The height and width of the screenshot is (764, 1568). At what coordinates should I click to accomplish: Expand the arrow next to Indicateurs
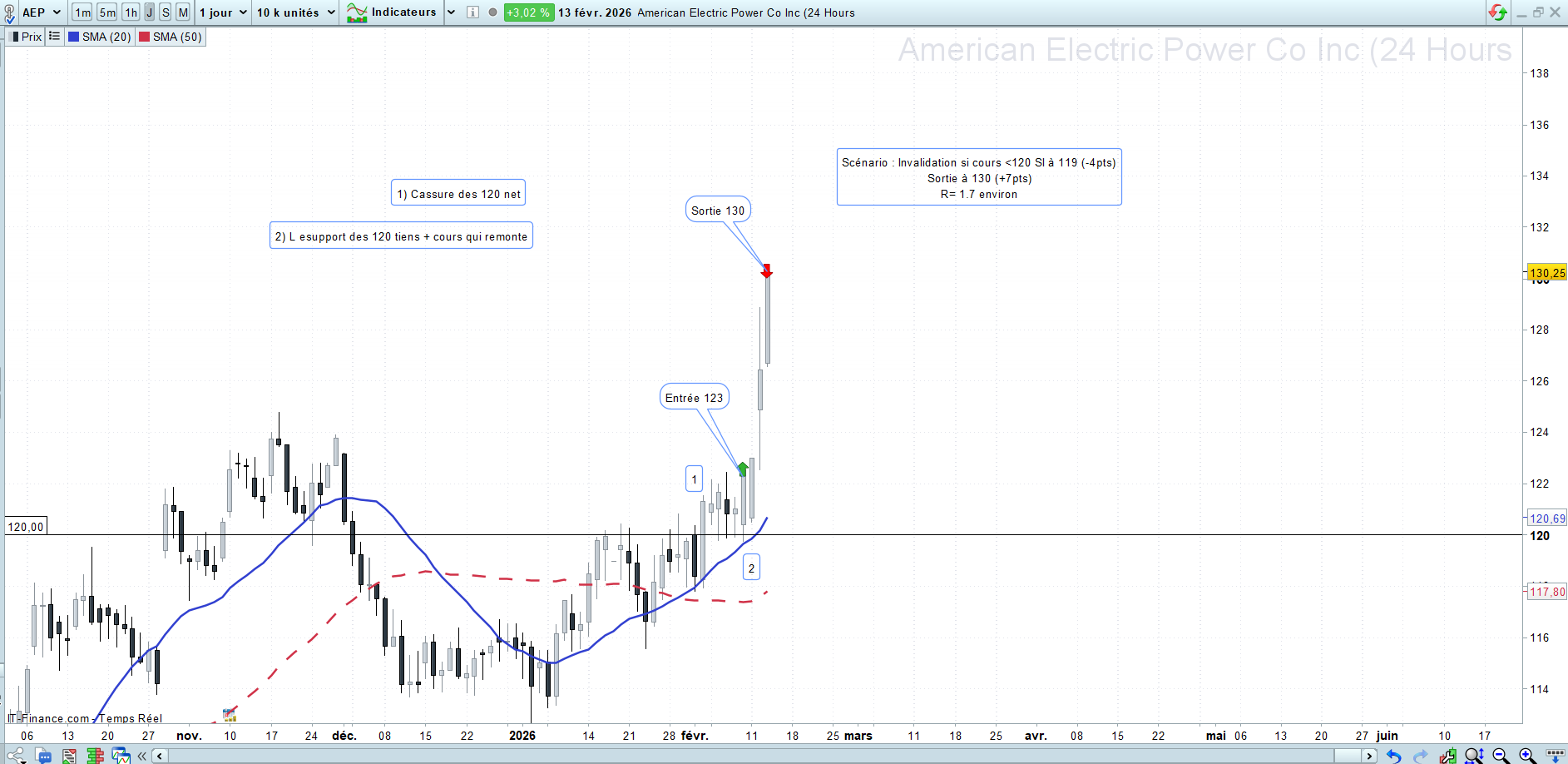coord(451,12)
